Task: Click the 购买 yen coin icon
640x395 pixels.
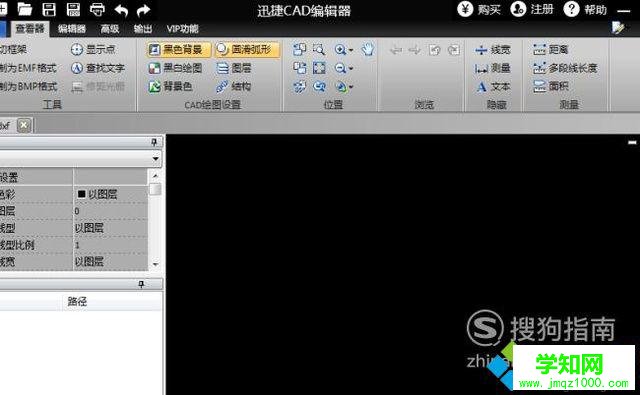Action: 465,9
